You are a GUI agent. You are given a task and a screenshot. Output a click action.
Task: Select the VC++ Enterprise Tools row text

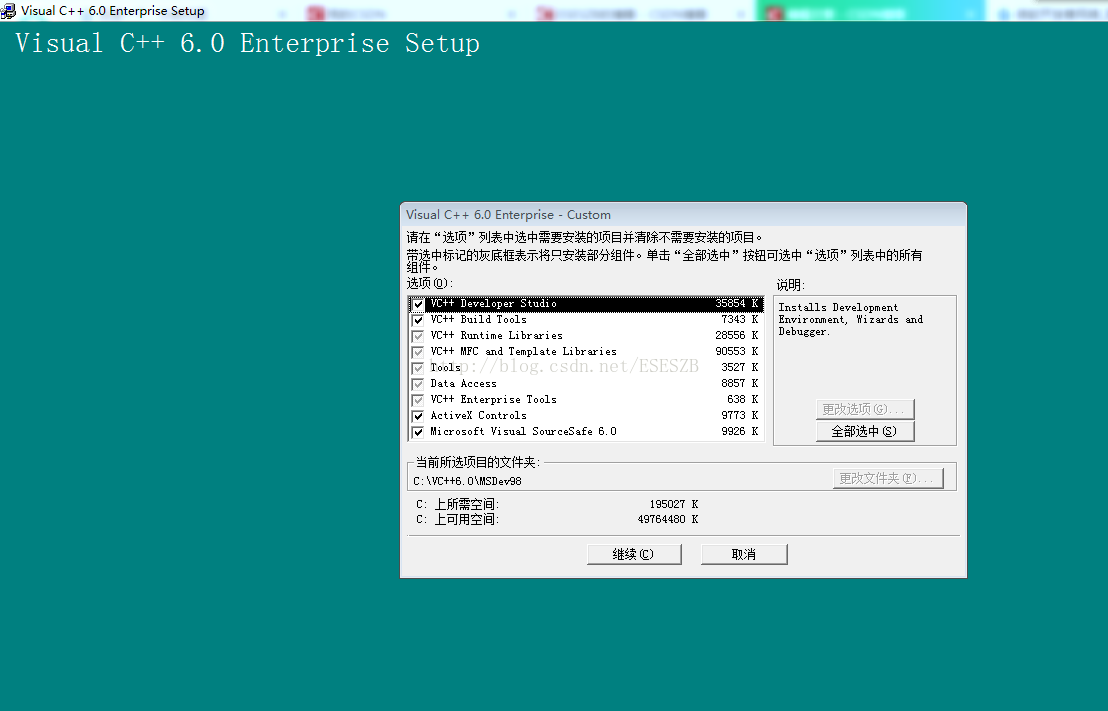[x=493, y=399]
